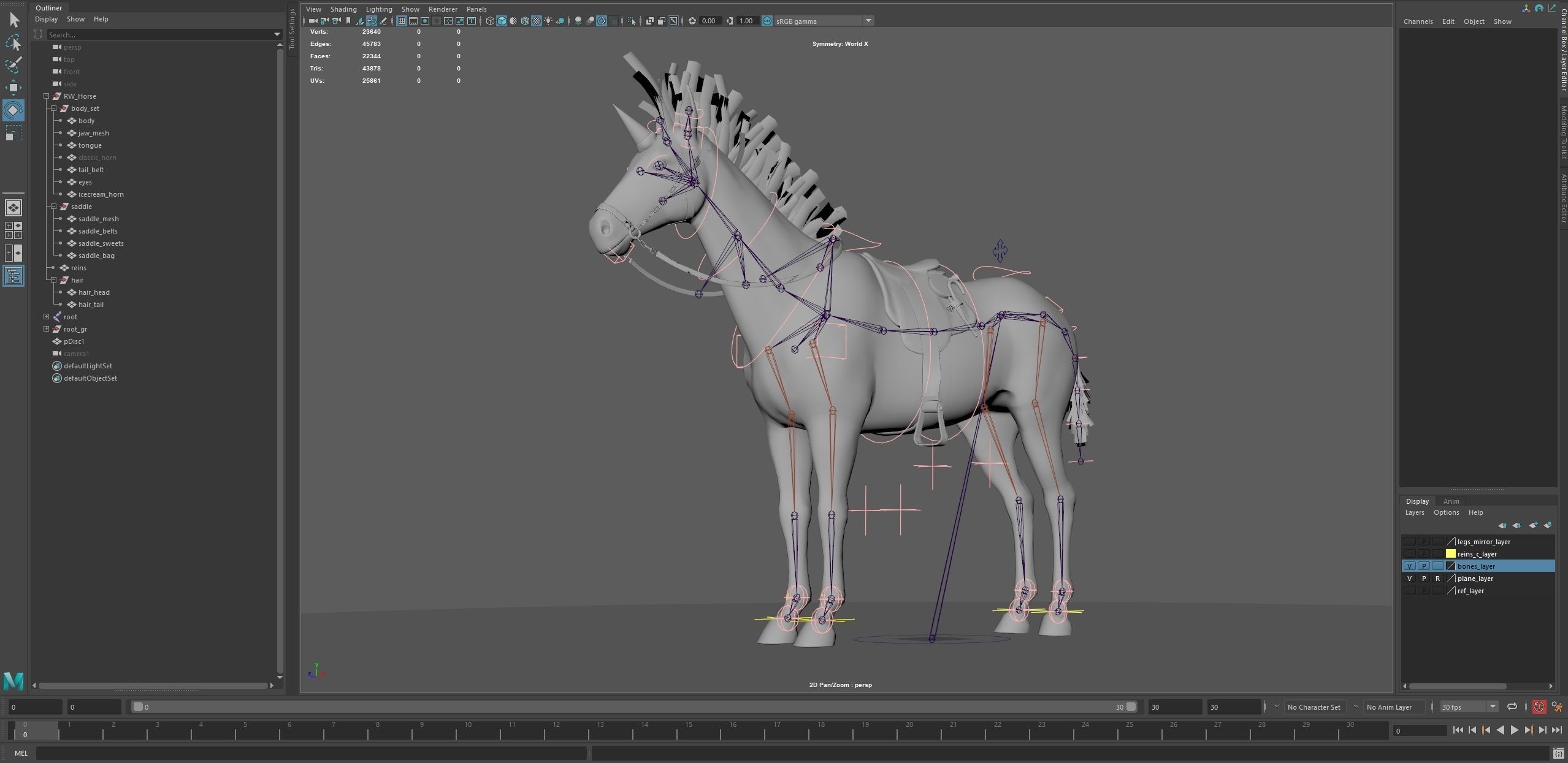Viewport: 1568px width, 763px height.
Task: Toggle wireframe on shaded icon
Action: point(525,21)
